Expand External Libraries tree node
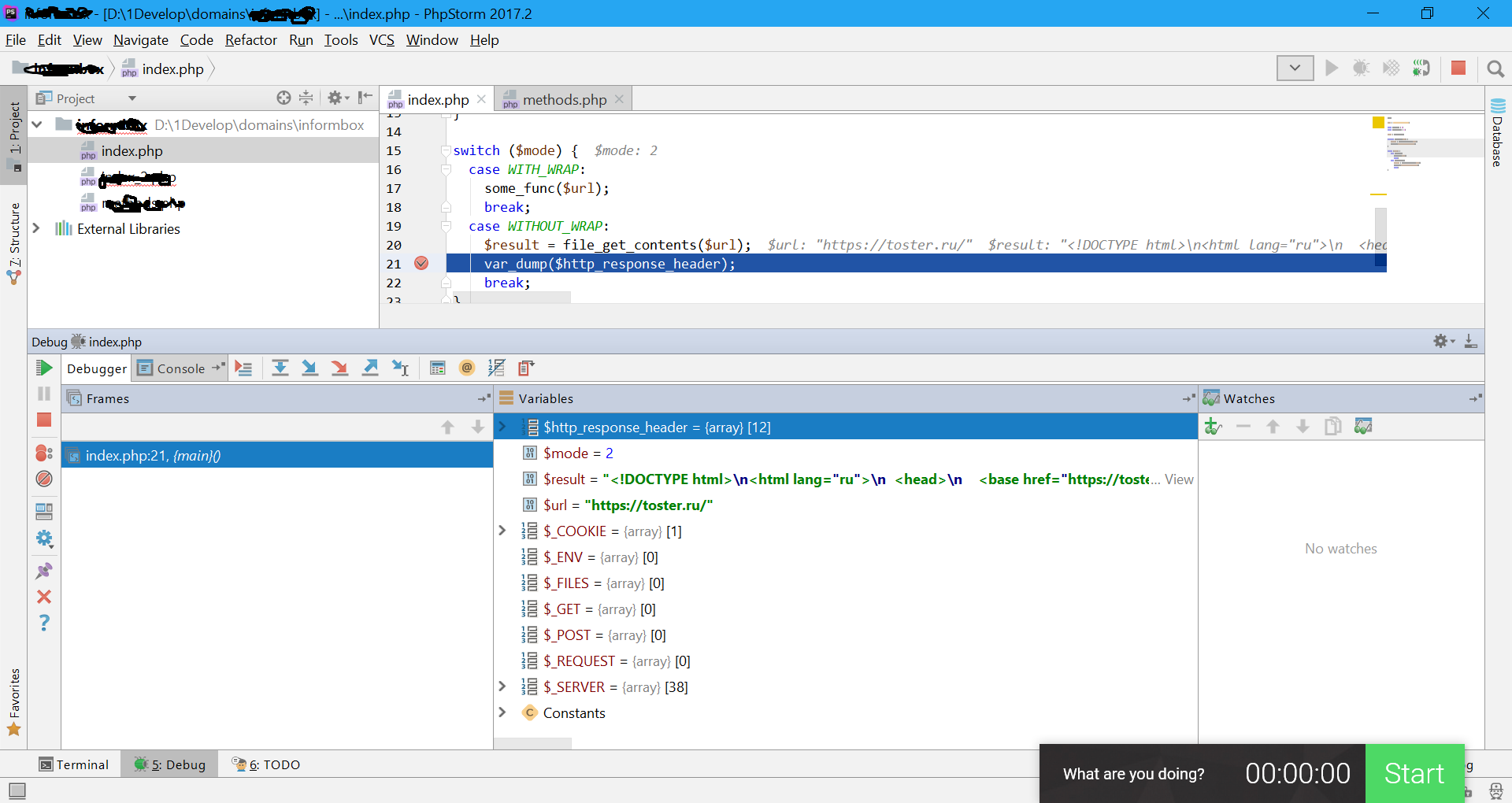This screenshot has width=1512, height=803. pyautogui.click(x=36, y=228)
